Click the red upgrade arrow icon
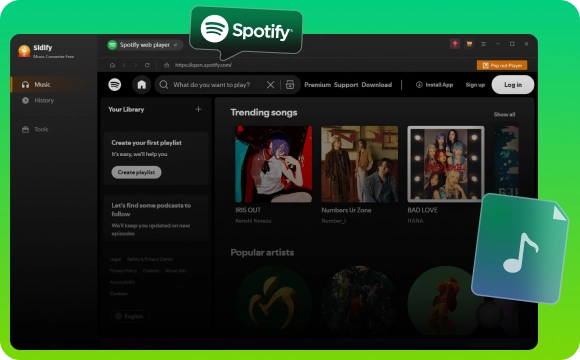 pos(455,44)
